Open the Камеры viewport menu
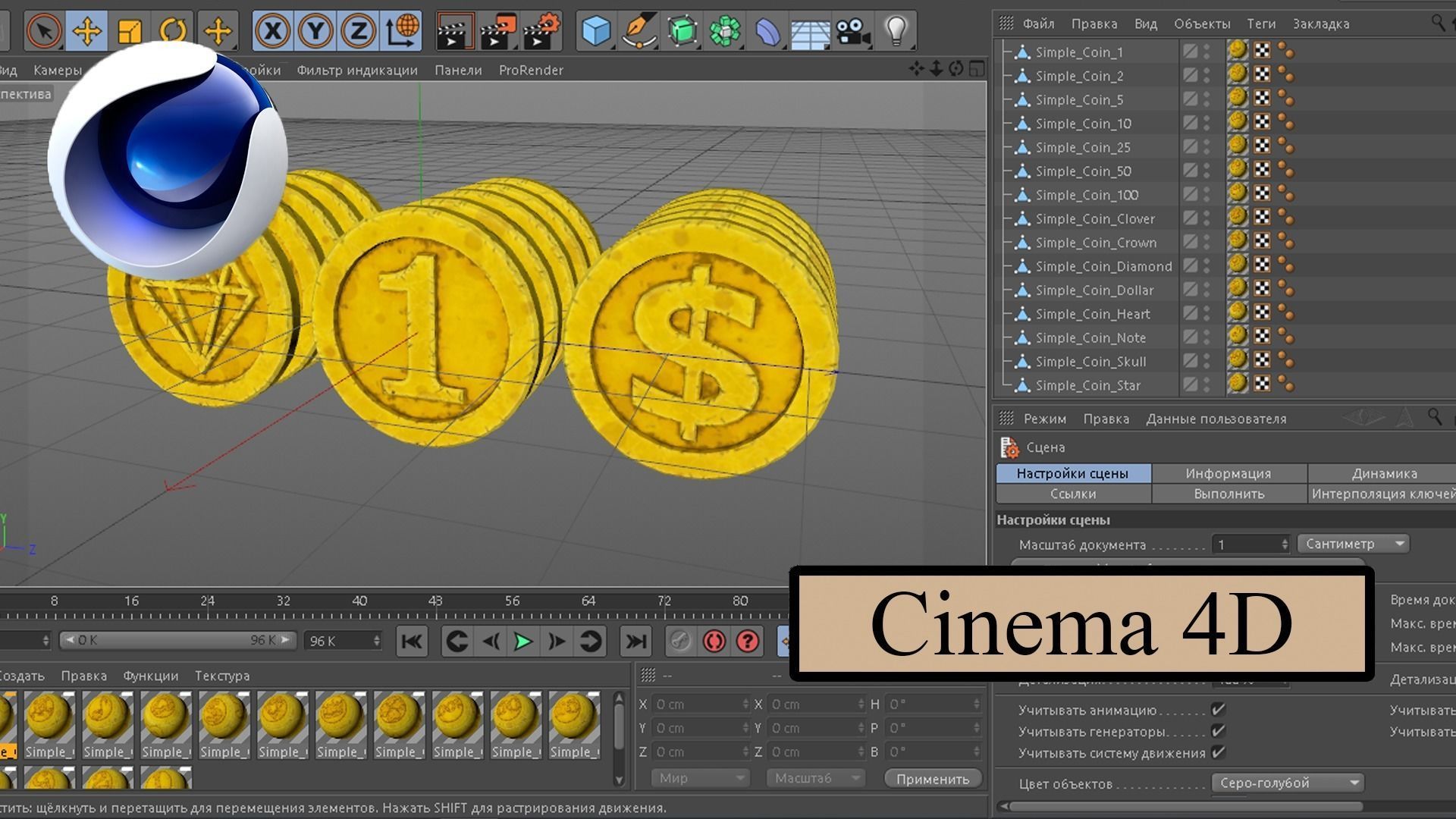Image resolution: width=1456 pixels, height=819 pixels. pyautogui.click(x=58, y=70)
